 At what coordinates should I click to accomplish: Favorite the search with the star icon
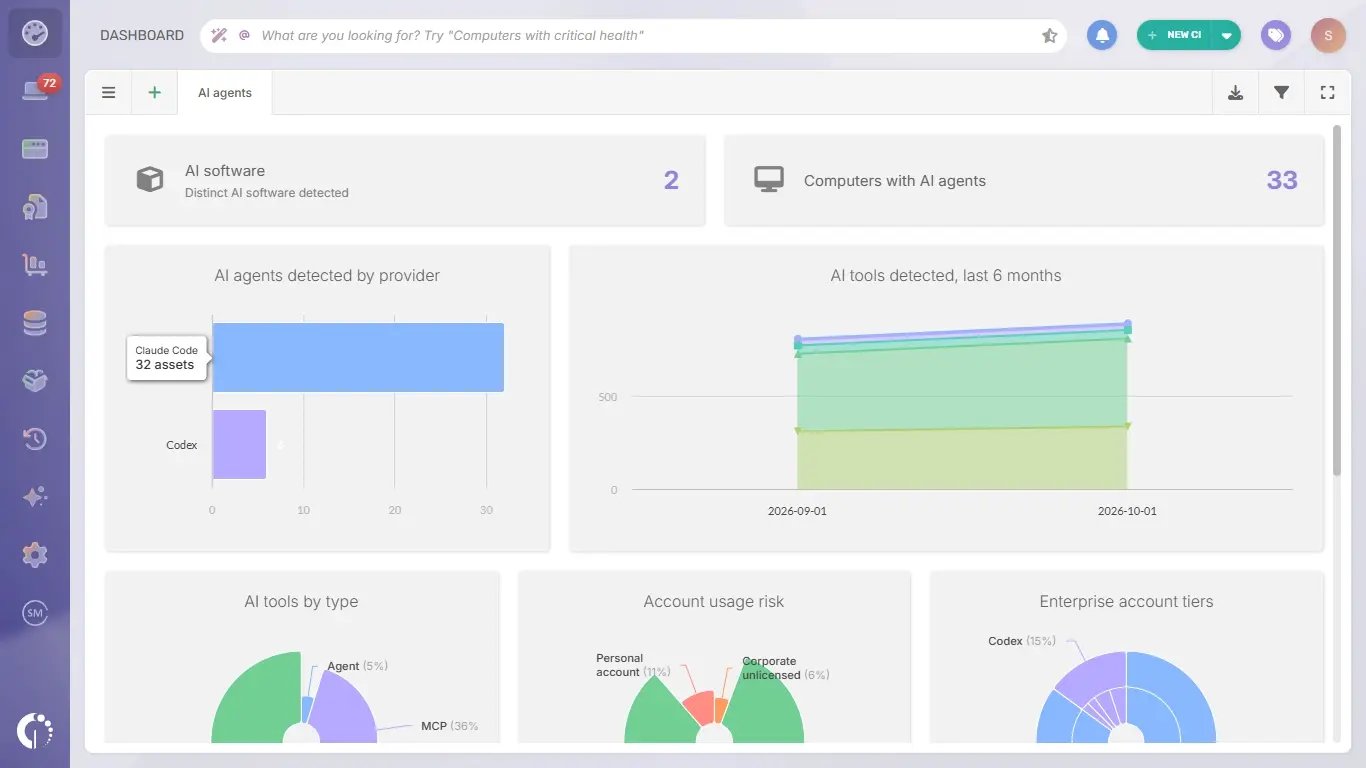[1049, 36]
